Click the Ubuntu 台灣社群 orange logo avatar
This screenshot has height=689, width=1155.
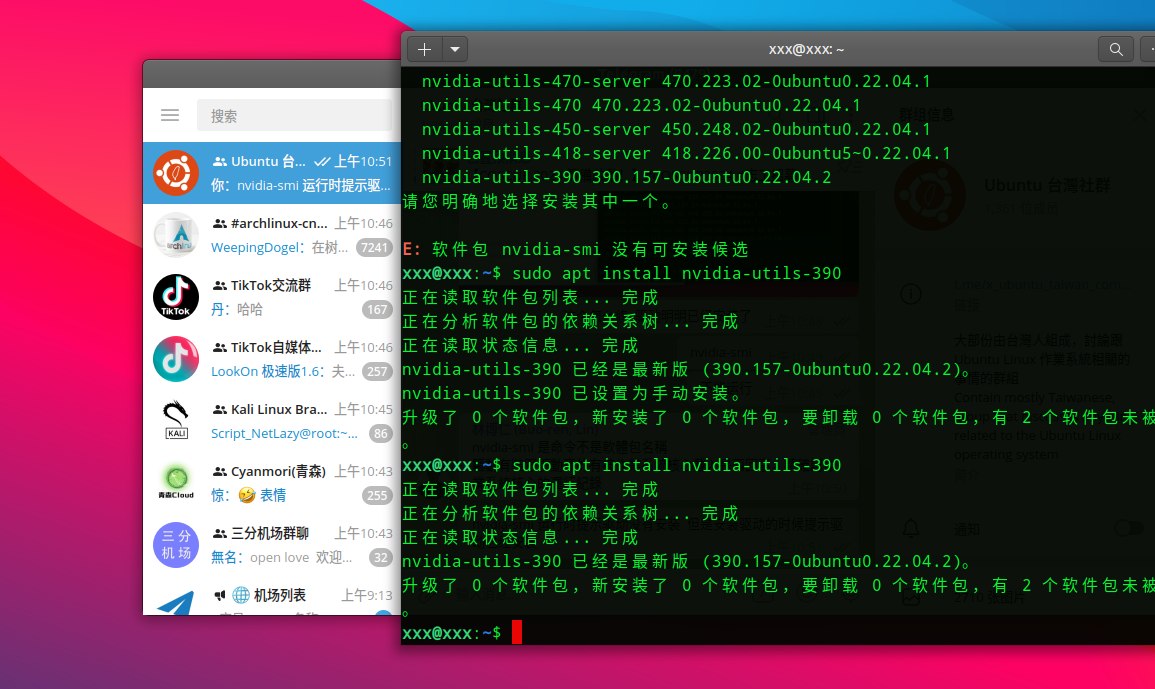click(176, 173)
